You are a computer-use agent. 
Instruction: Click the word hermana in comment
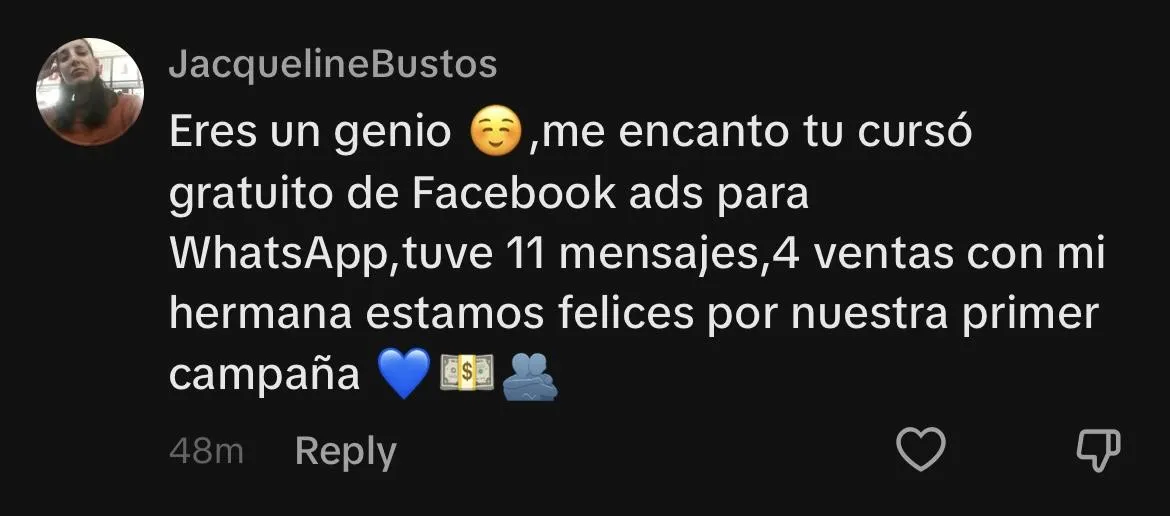[x=260, y=315]
